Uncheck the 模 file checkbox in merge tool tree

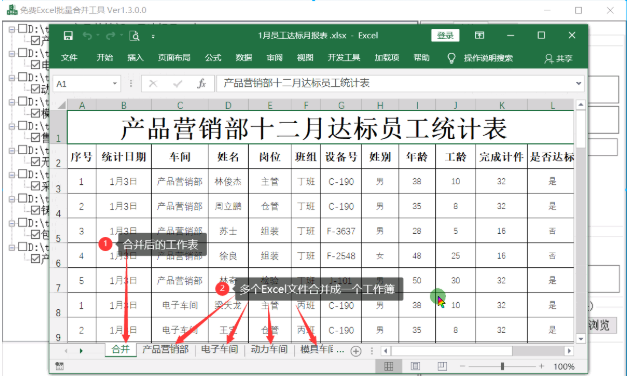[35, 113]
